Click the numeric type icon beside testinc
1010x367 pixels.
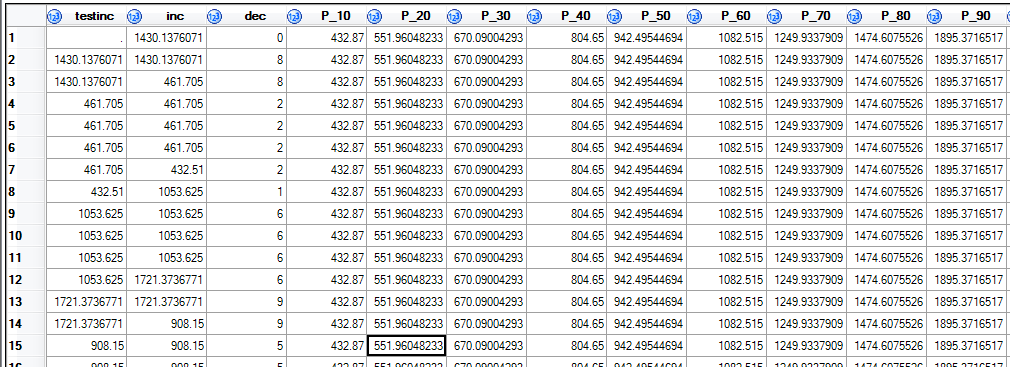pos(55,15)
